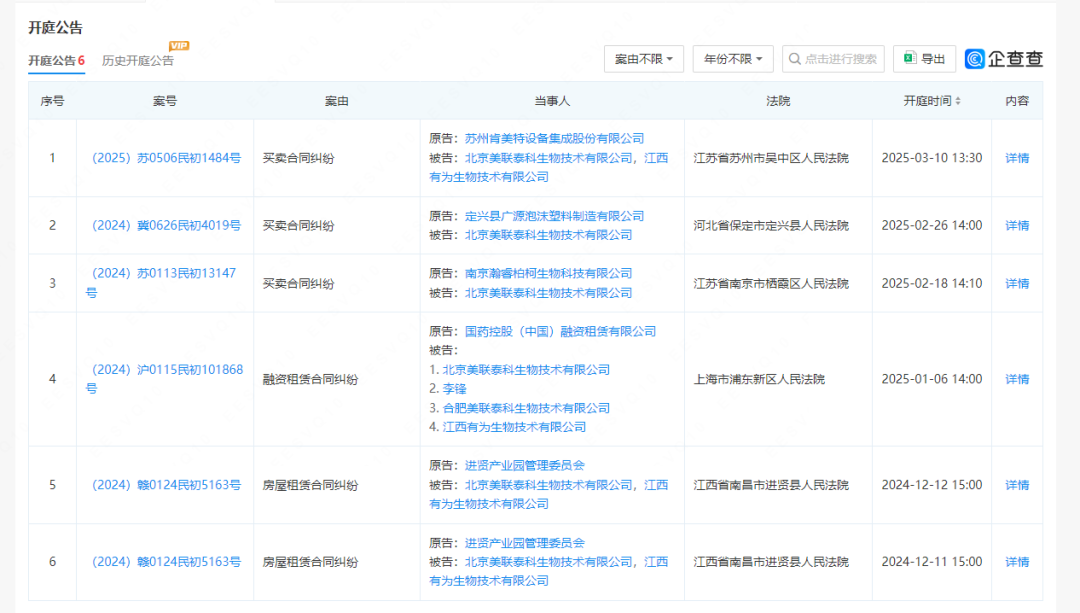The width and height of the screenshot is (1080, 613).
Task: Open plaintiff link 南京瀚睿柏柯生物科技有限公司
Action: pos(548,273)
